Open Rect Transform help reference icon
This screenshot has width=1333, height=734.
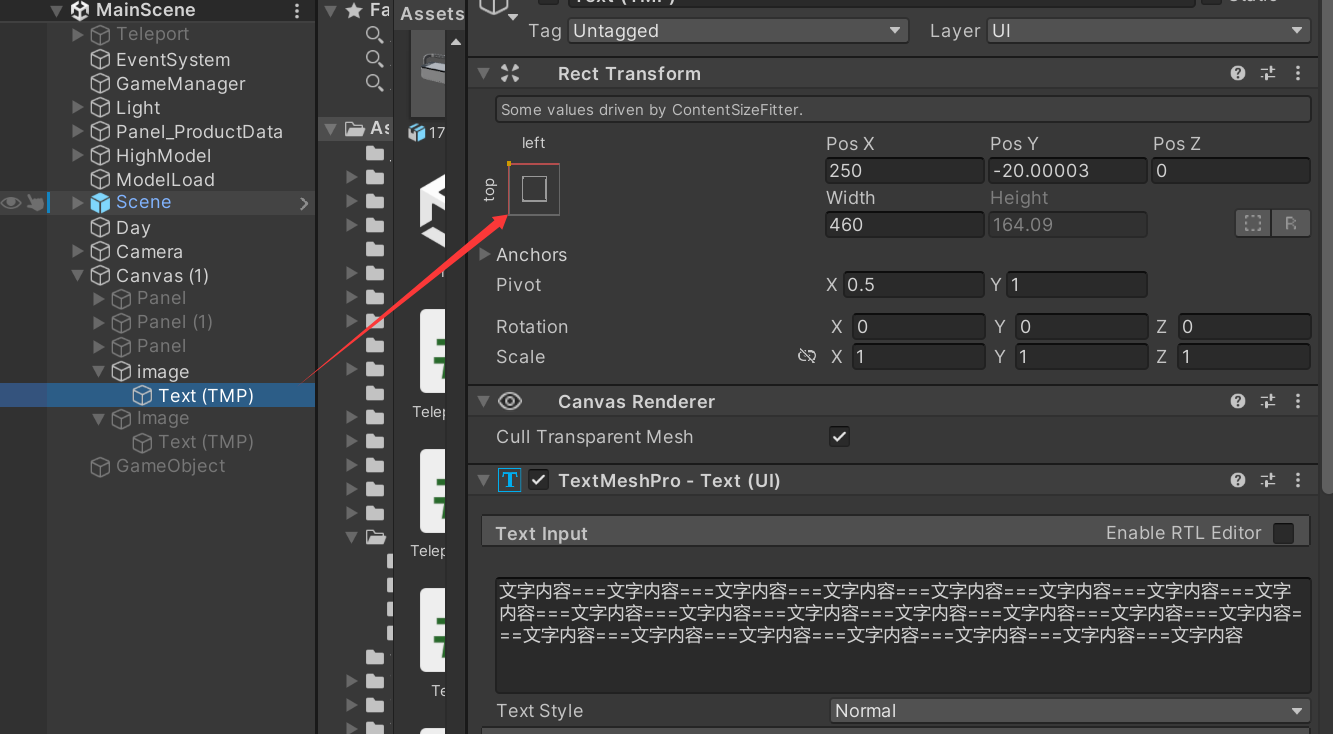pyautogui.click(x=1238, y=73)
